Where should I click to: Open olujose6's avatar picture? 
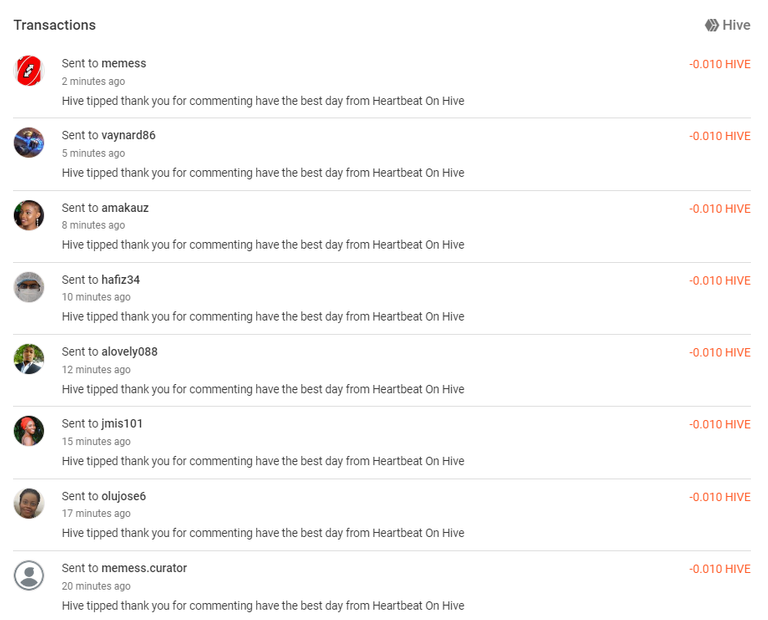pos(29,503)
